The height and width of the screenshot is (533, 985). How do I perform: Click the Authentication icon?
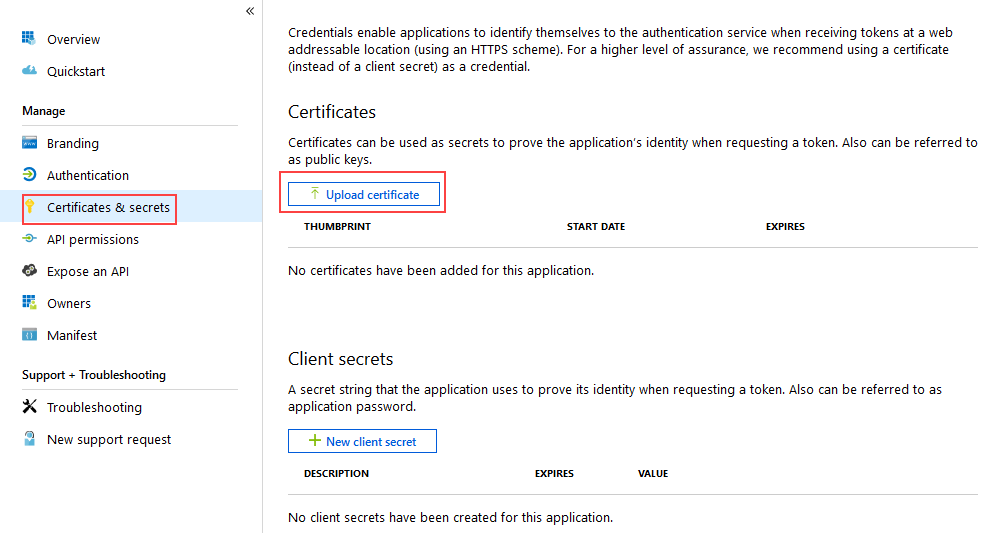(x=30, y=175)
